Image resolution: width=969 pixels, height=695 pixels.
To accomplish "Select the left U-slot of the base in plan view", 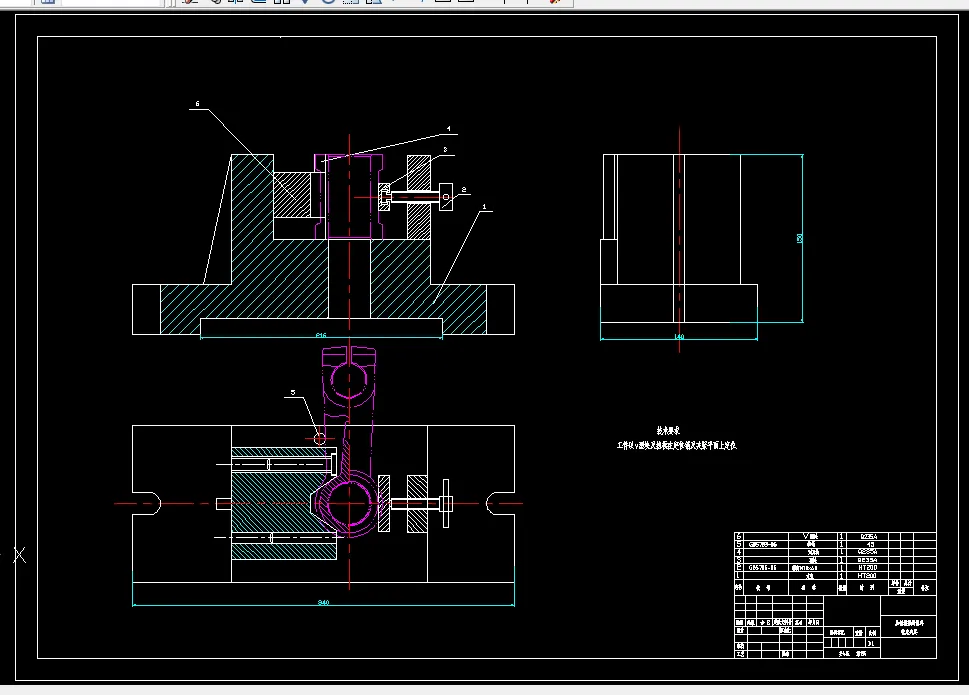I will [x=146, y=503].
